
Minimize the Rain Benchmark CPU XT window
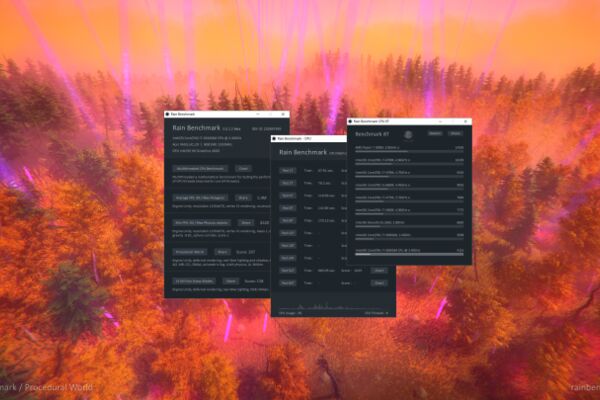440,121
